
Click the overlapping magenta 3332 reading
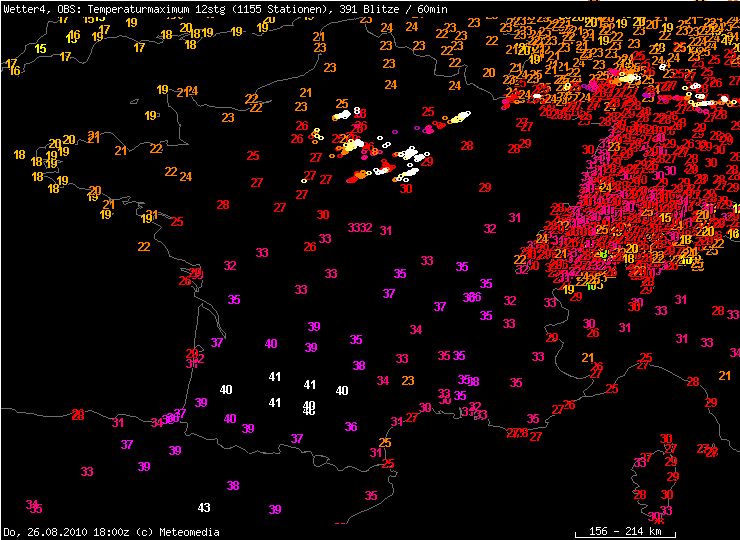click(360, 228)
